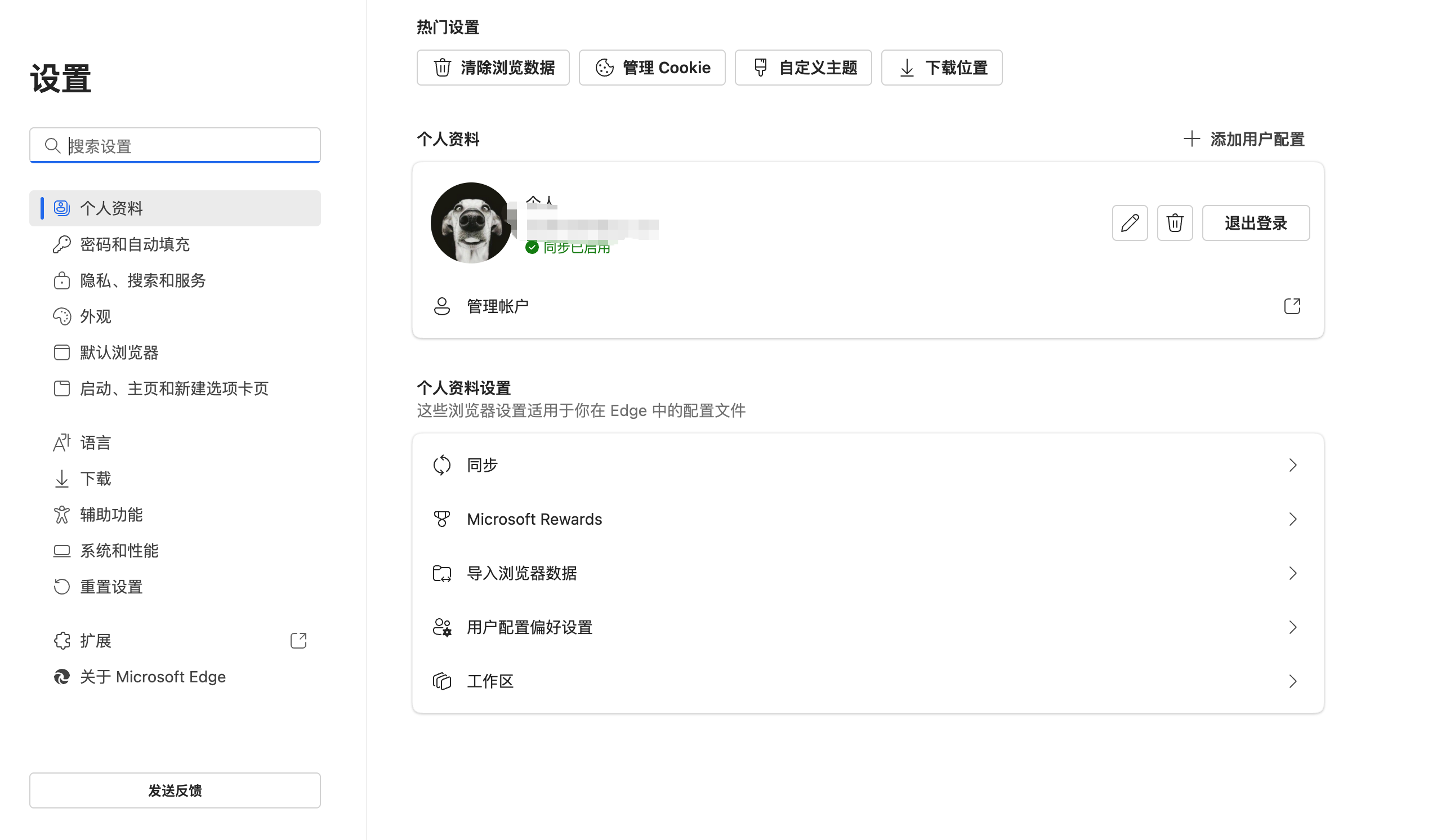Click the 启动、主页和新建选项卡页 sidebar icon
The height and width of the screenshot is (840, 1437).
tap(61, 388)
